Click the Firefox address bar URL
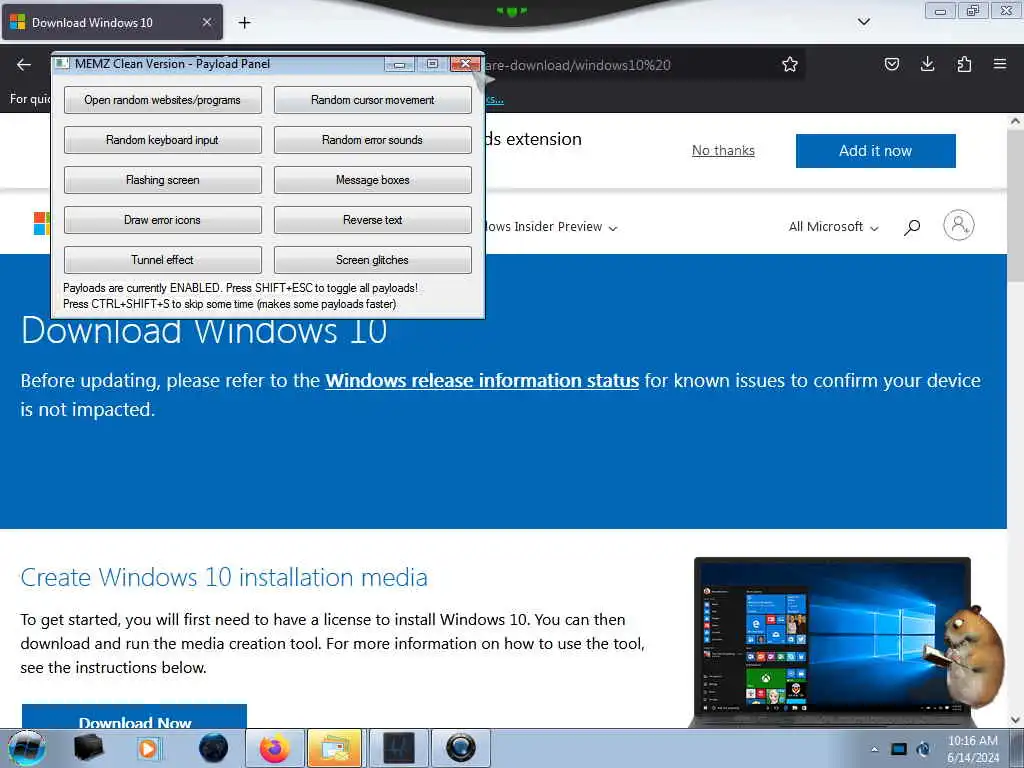1024x768 pixels. (578, 65)
